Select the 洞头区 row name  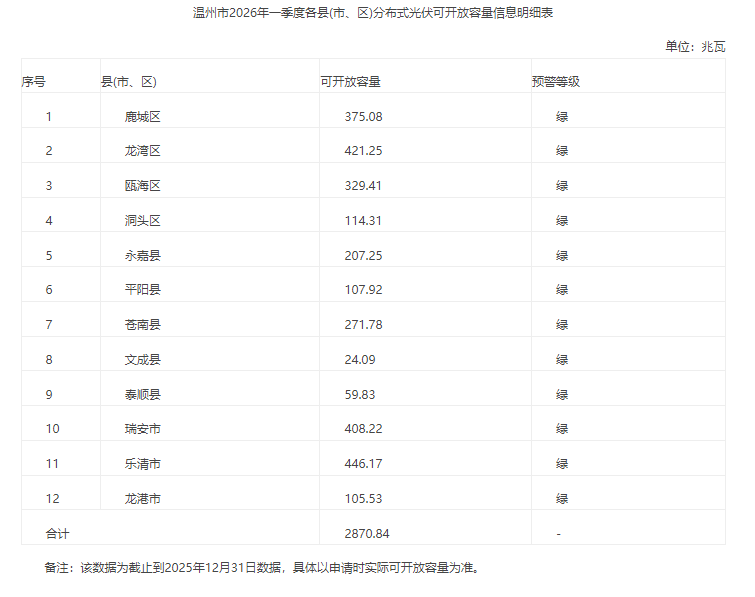142,221
